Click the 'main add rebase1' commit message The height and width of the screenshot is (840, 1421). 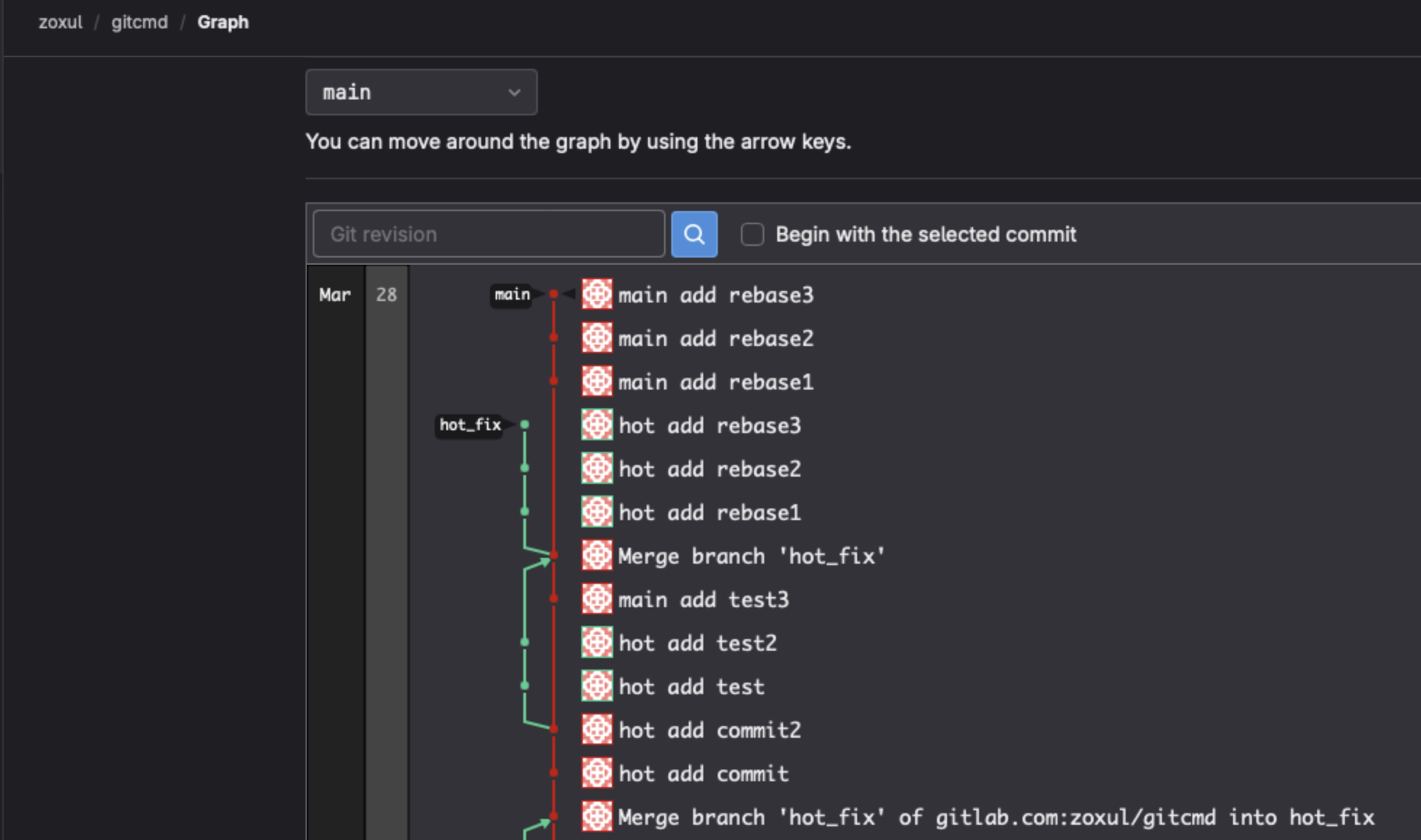[x=715, y=382]
